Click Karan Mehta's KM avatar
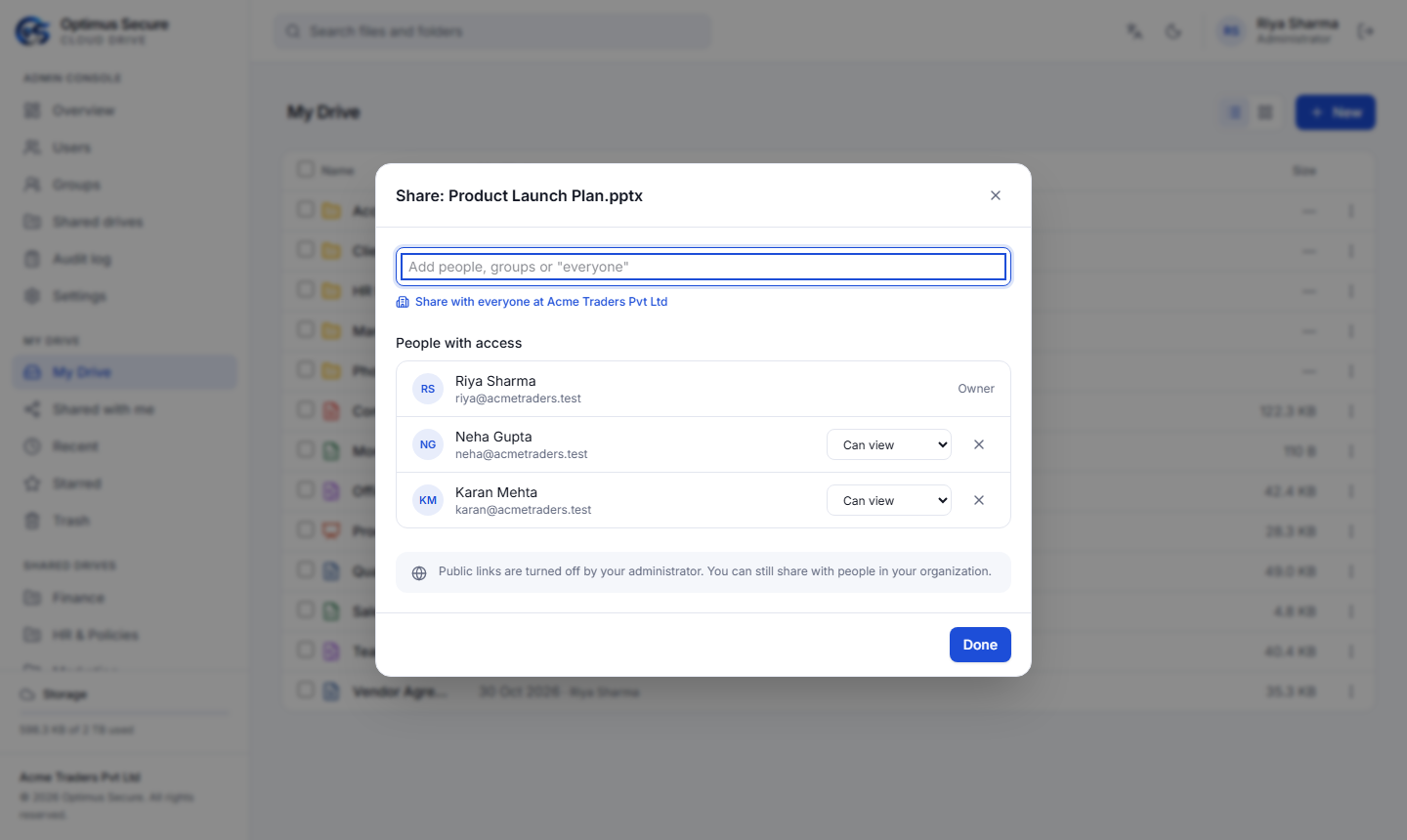The height and width of the screenshot is (840, 1407). coord(428,500)
